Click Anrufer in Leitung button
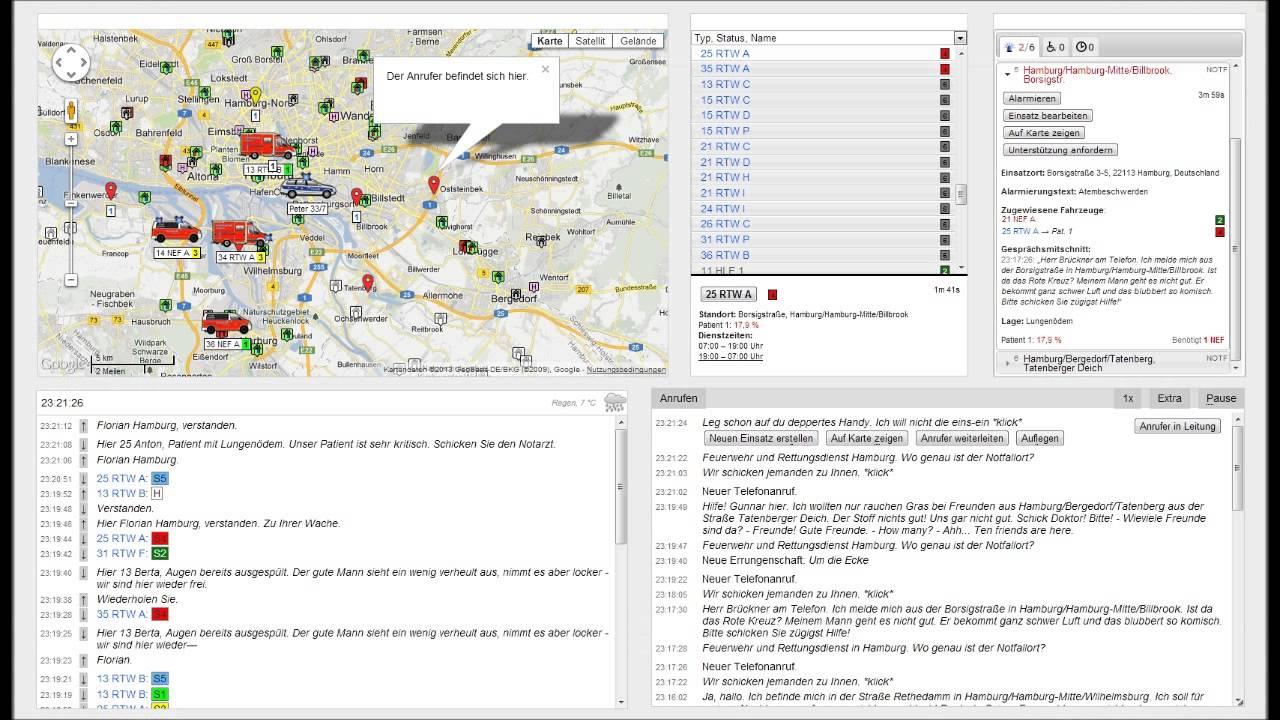Screen dimensions: 1280x720 (x=1178, y=426)
